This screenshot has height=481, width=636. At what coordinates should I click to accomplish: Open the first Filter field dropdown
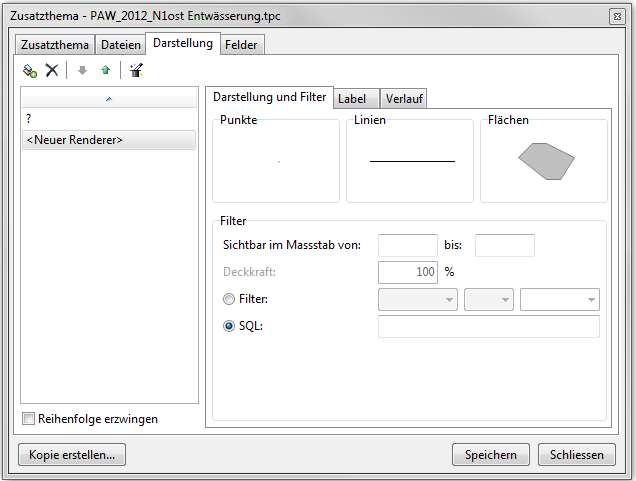418,299
